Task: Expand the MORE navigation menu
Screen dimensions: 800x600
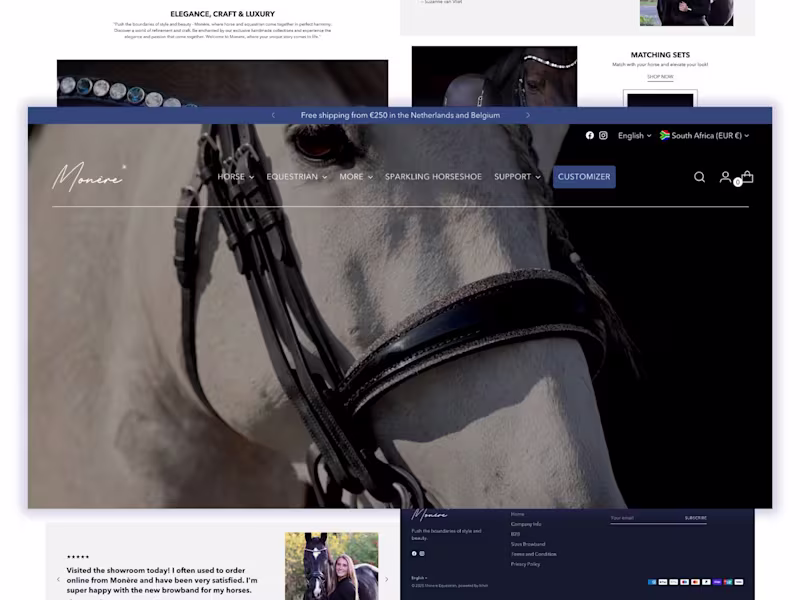Action: tap(356, 177)
